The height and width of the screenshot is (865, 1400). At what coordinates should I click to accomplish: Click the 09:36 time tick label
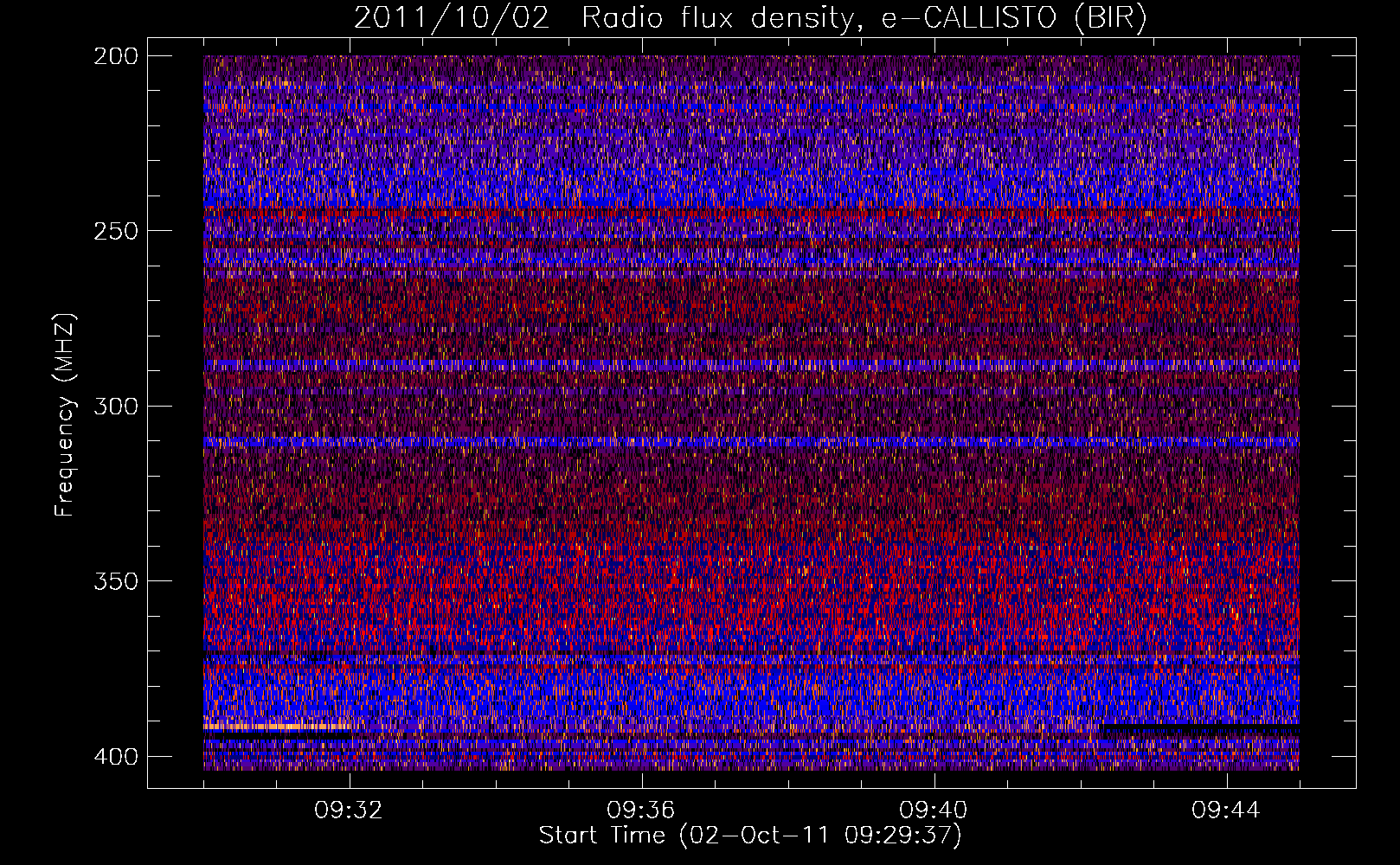coord(641,811)
